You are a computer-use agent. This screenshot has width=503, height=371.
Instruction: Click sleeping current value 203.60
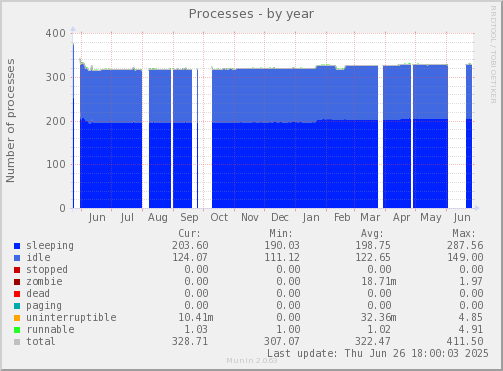click(190, 245)
